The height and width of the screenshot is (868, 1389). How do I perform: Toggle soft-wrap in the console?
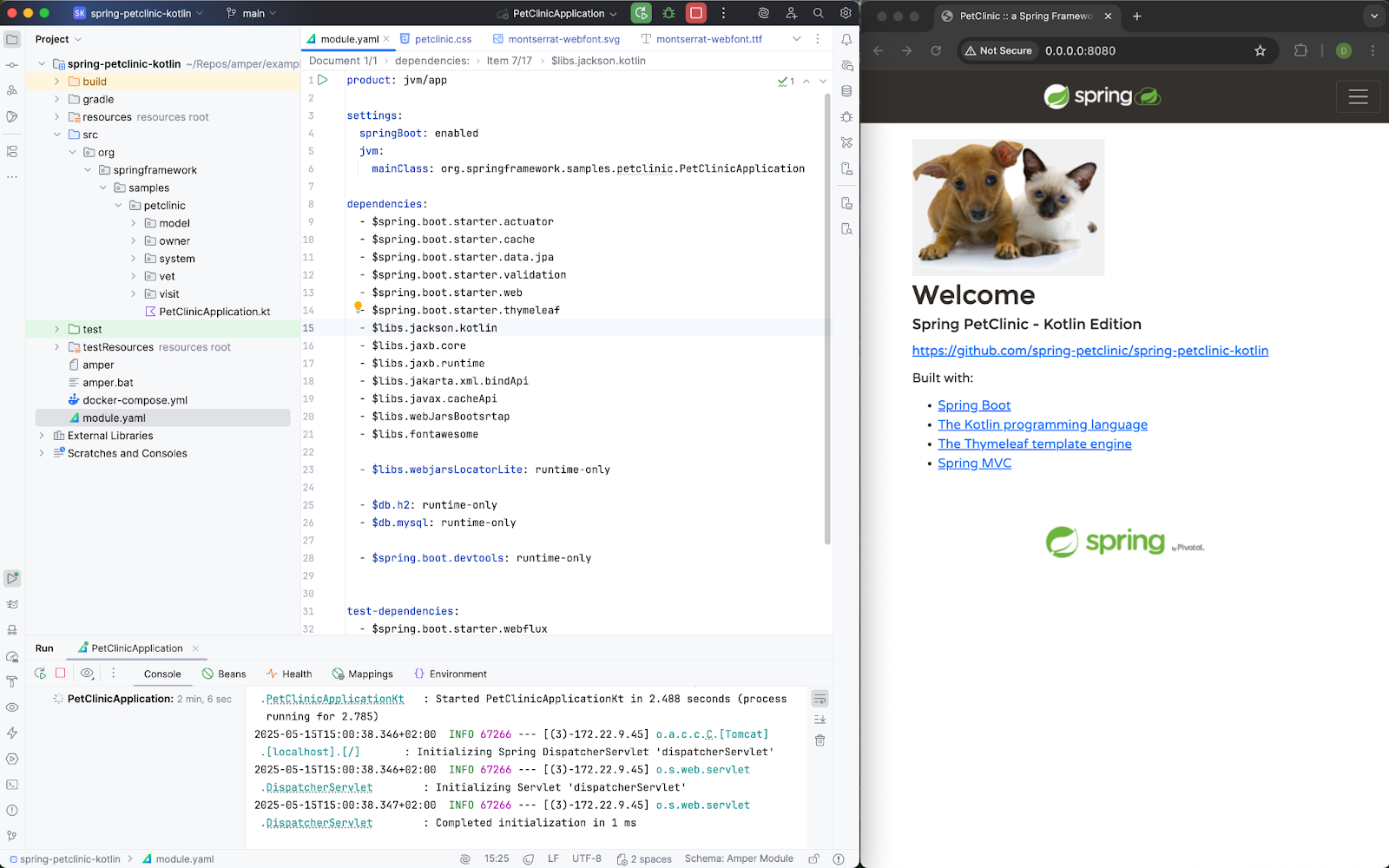coord(820,699)
